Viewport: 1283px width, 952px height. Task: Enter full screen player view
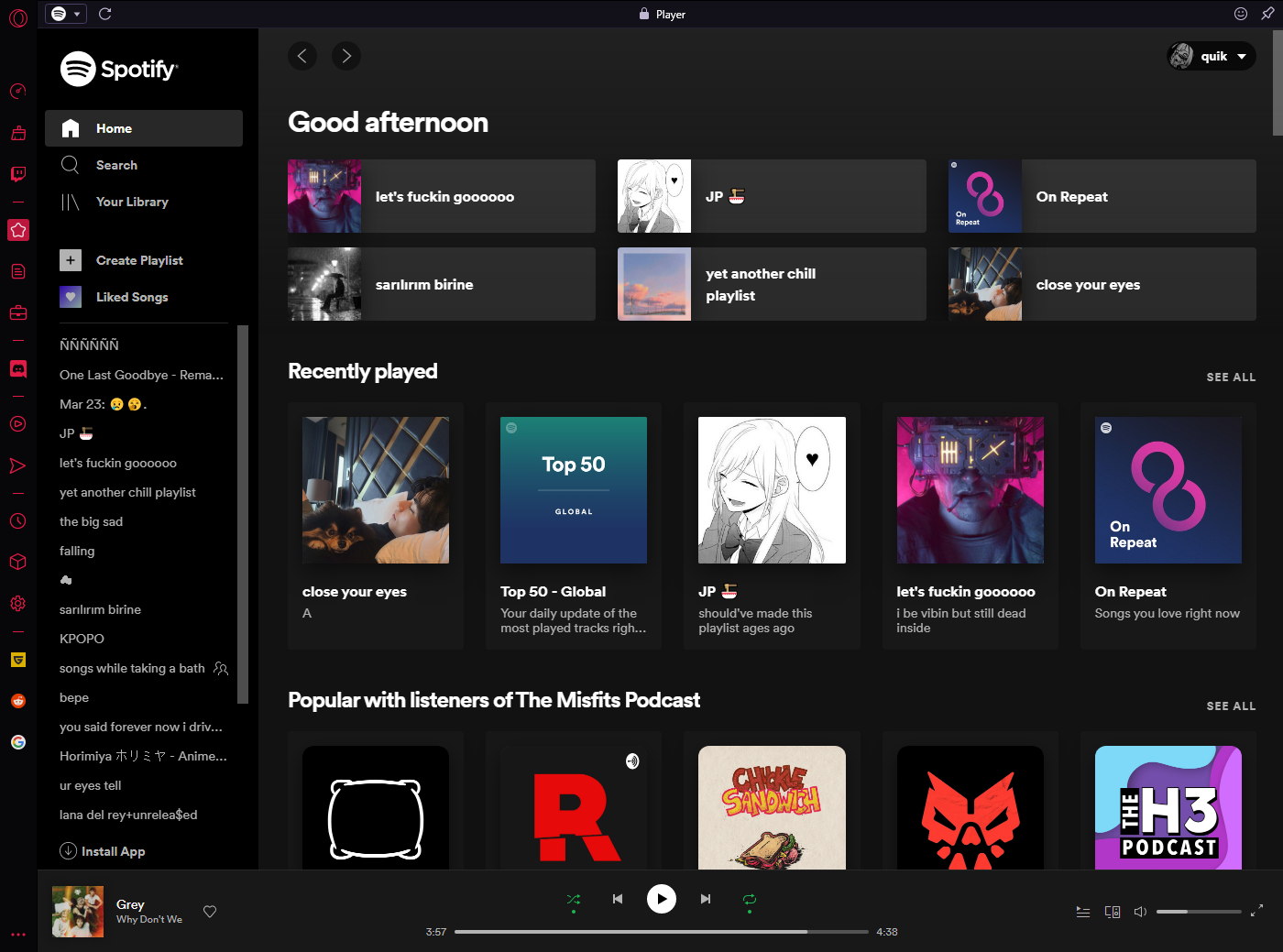[x=1256, y=910]
